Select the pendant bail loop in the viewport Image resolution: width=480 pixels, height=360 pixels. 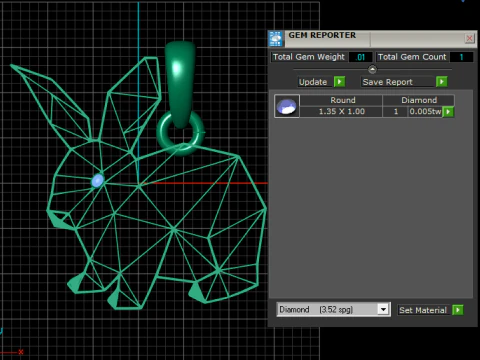pyautogui.click(x=180, y=83)
